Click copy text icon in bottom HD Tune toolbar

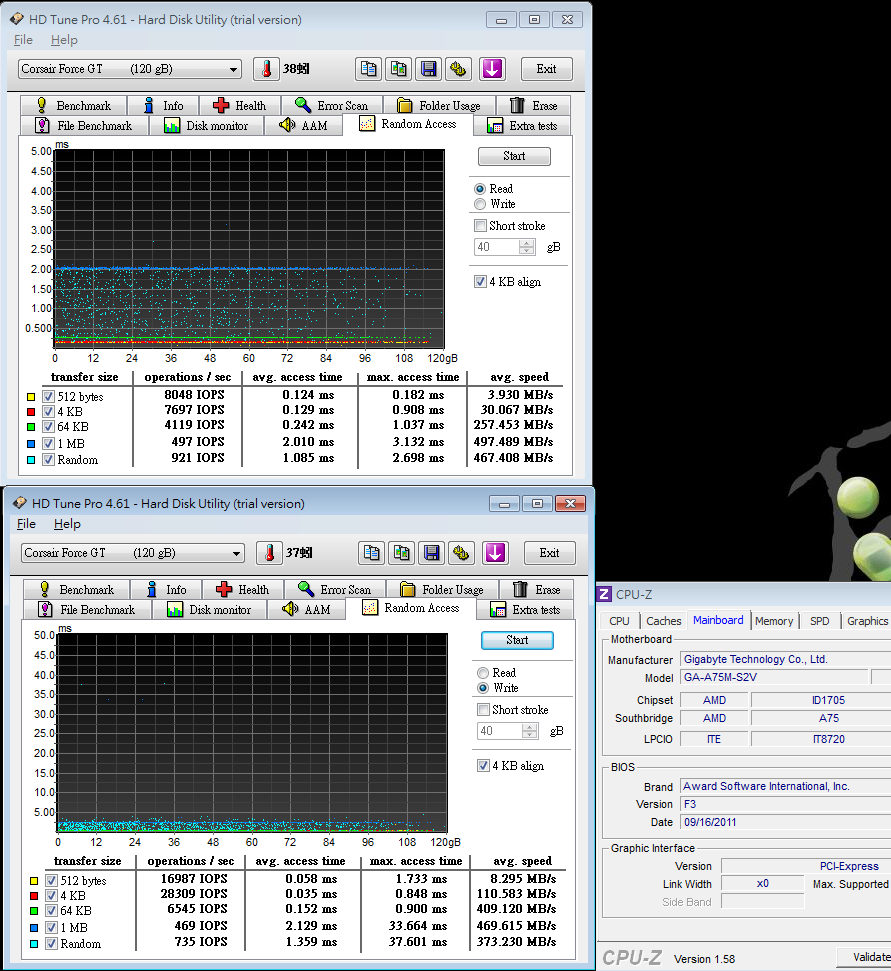[372, 553]
